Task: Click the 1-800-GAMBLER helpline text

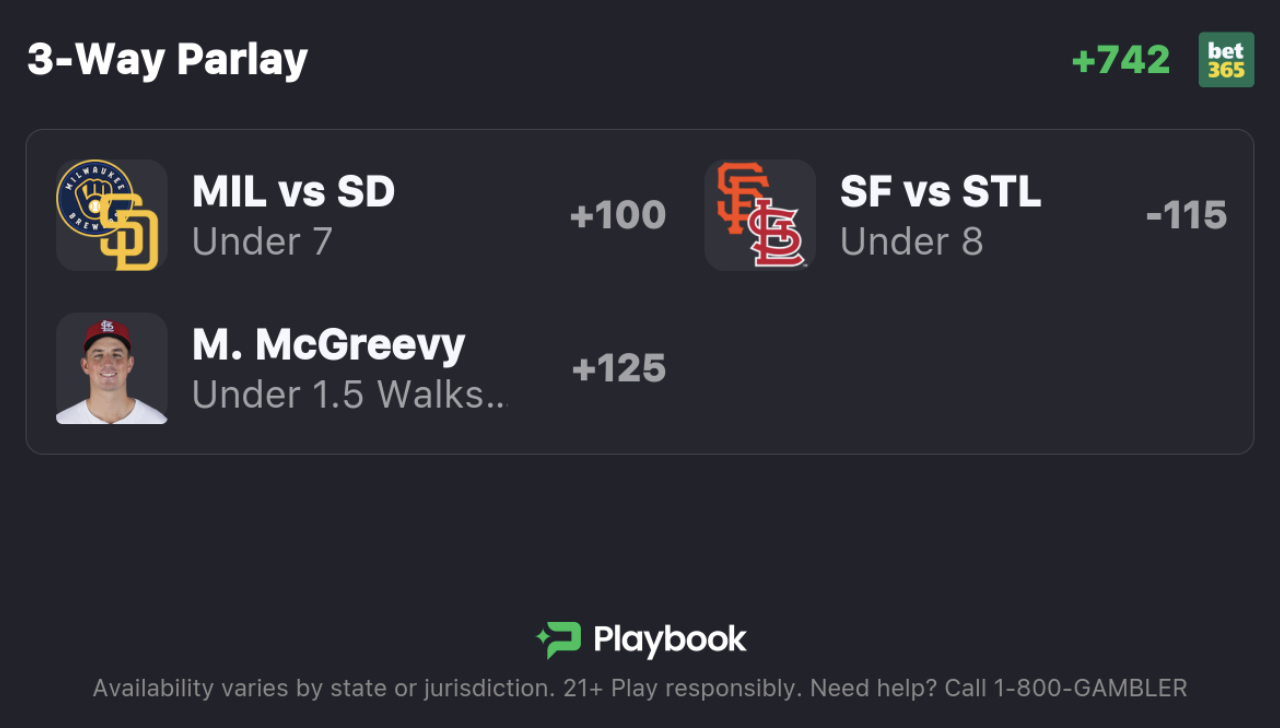Action: point(1090,688)
